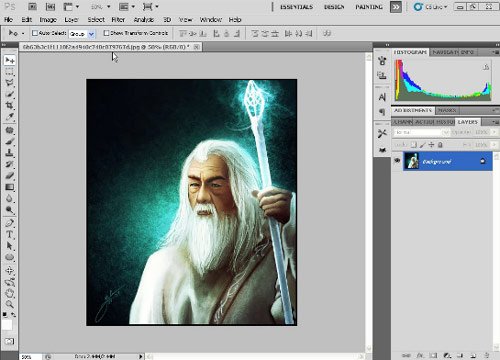Select the Zoom tool
This screenshot has width=500, height=360.
click(x=10, y=304)
